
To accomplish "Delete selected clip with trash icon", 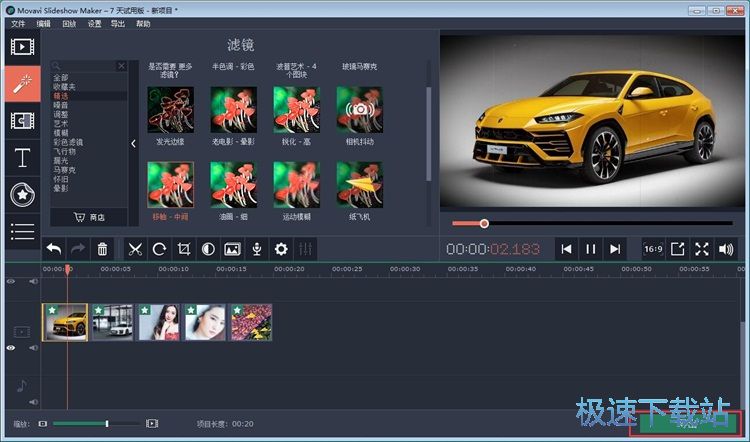I will pos(102,249).
